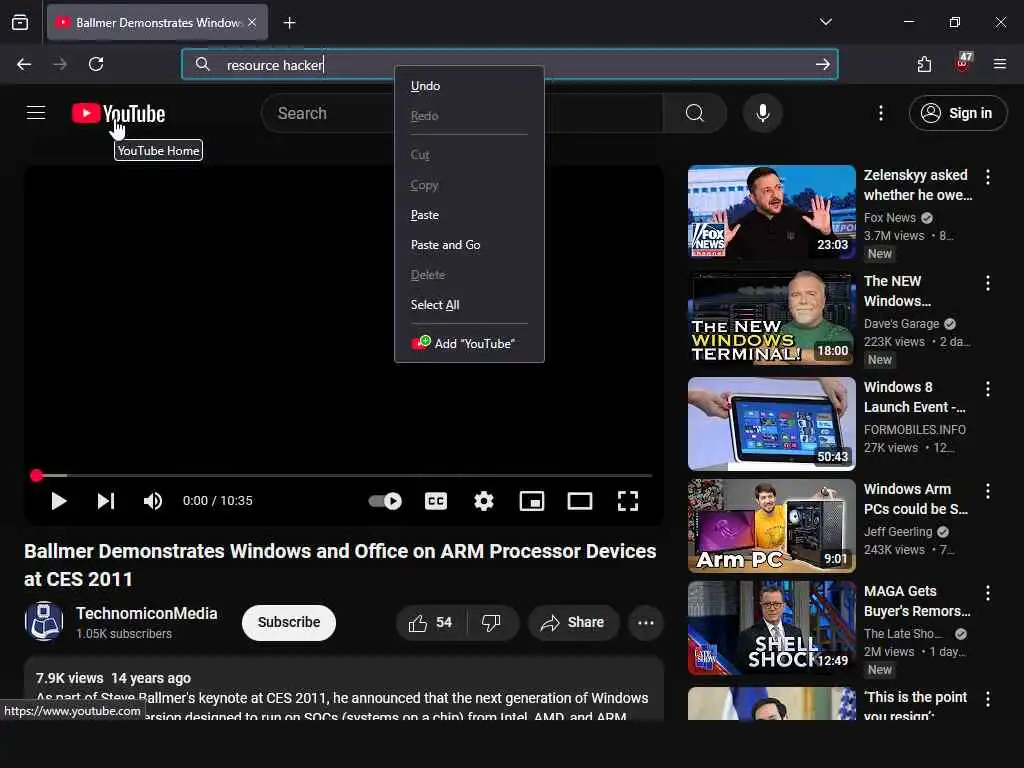Click MAGA Gets Buyer's Remorse title

(917, 601)
